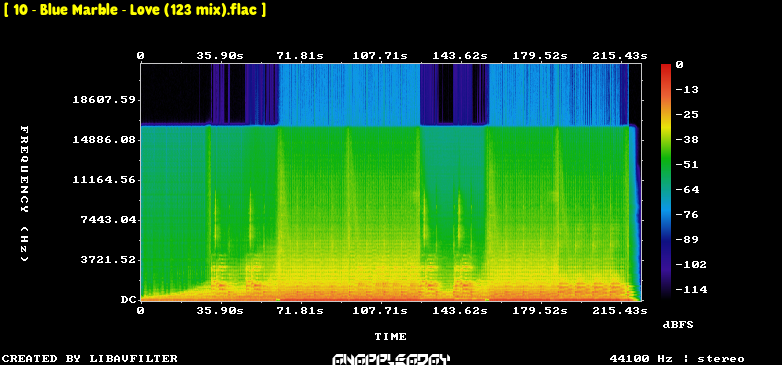
Task: Click the 35.90s marker on top time axis
Action: 220,56
